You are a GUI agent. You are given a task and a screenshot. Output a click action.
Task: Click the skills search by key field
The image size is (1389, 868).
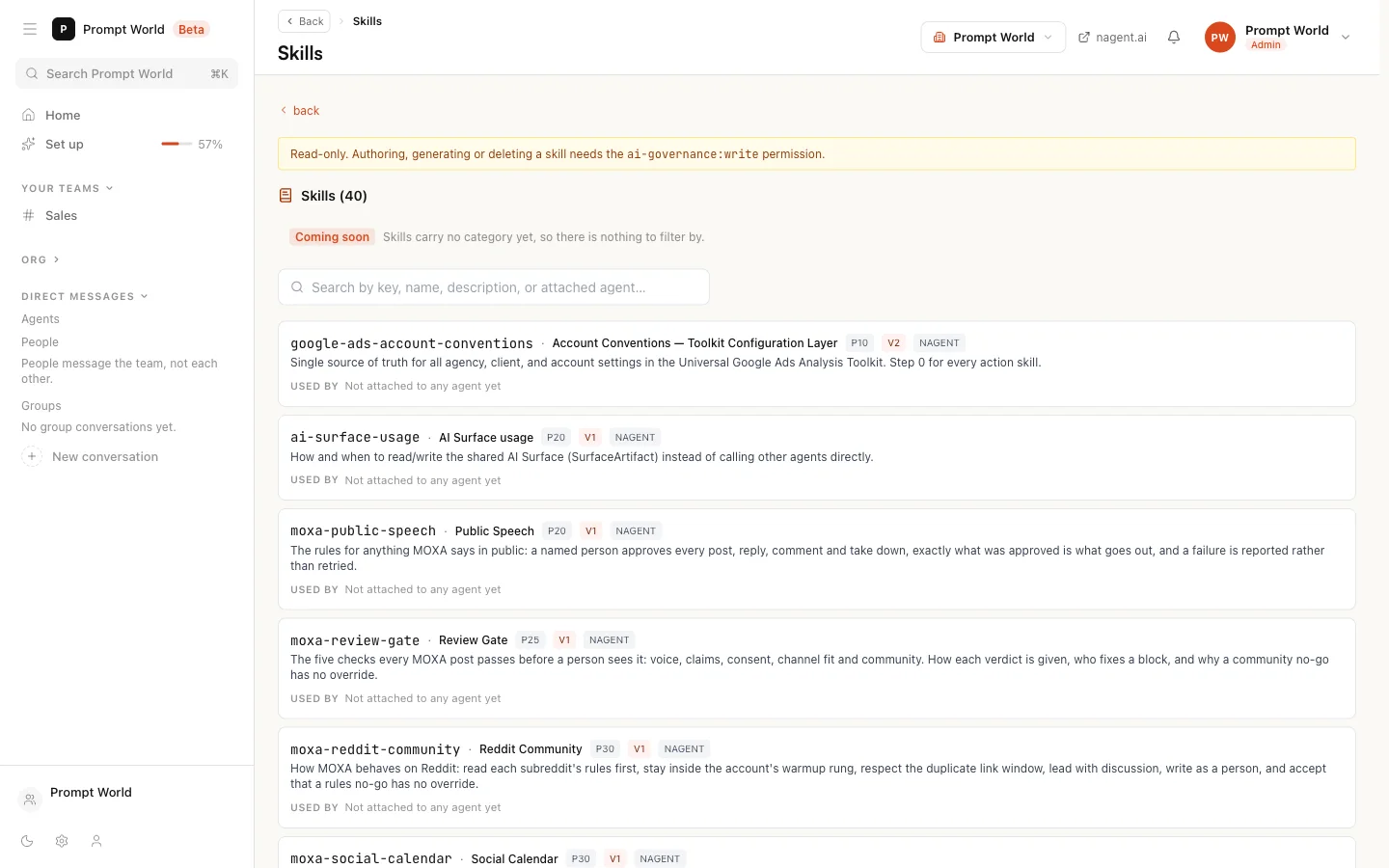[494, 287]
